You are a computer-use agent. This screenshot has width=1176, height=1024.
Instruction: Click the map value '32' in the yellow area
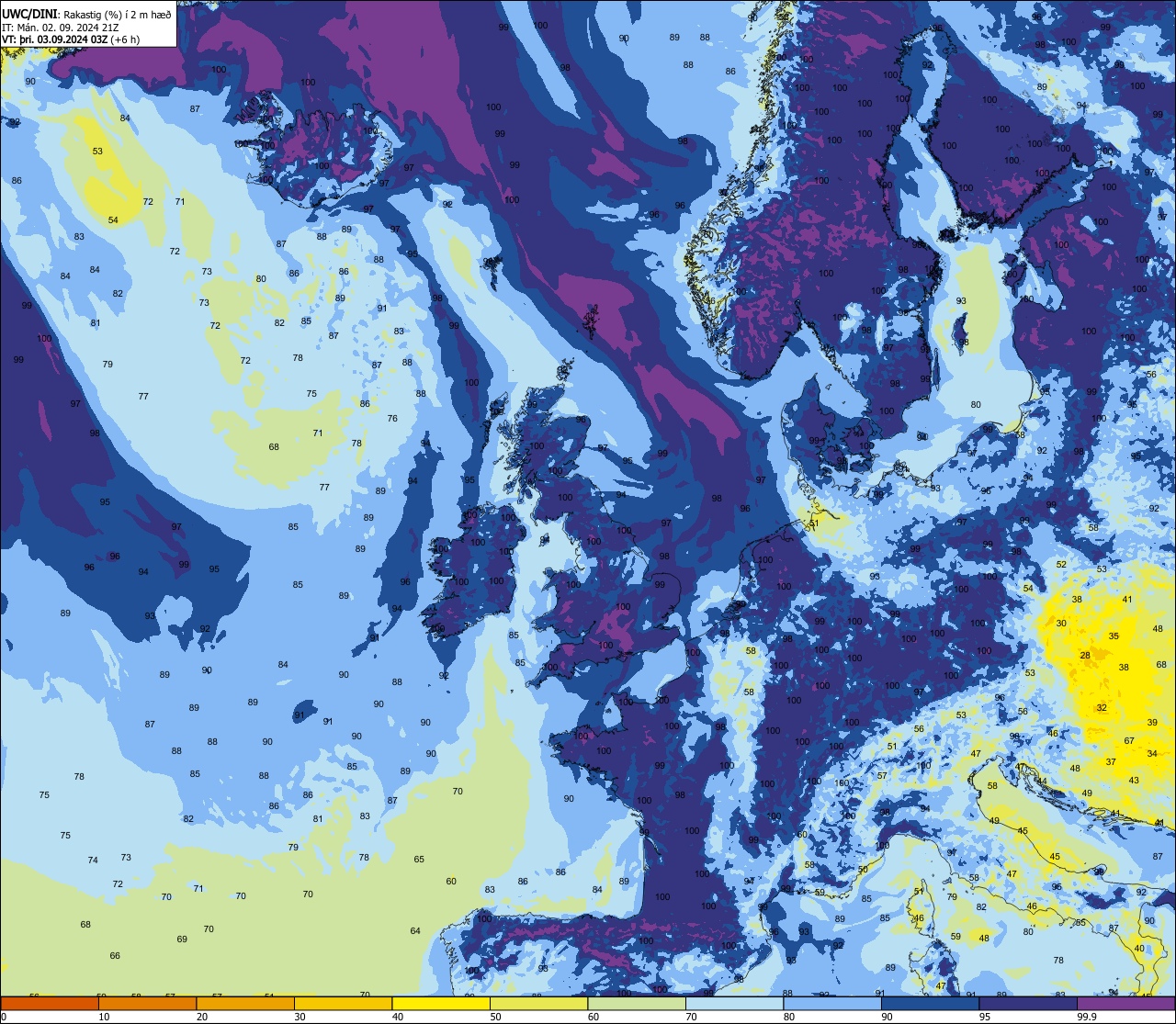pyautogui.click(x=1102, y=708)
